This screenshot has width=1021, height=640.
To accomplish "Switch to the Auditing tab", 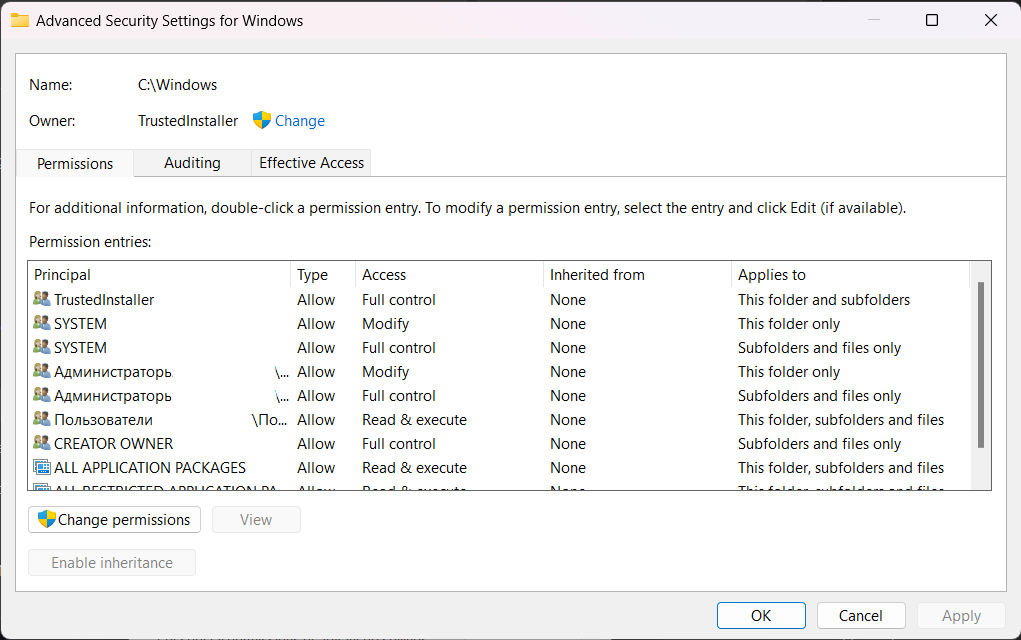I will coord(192,163).
